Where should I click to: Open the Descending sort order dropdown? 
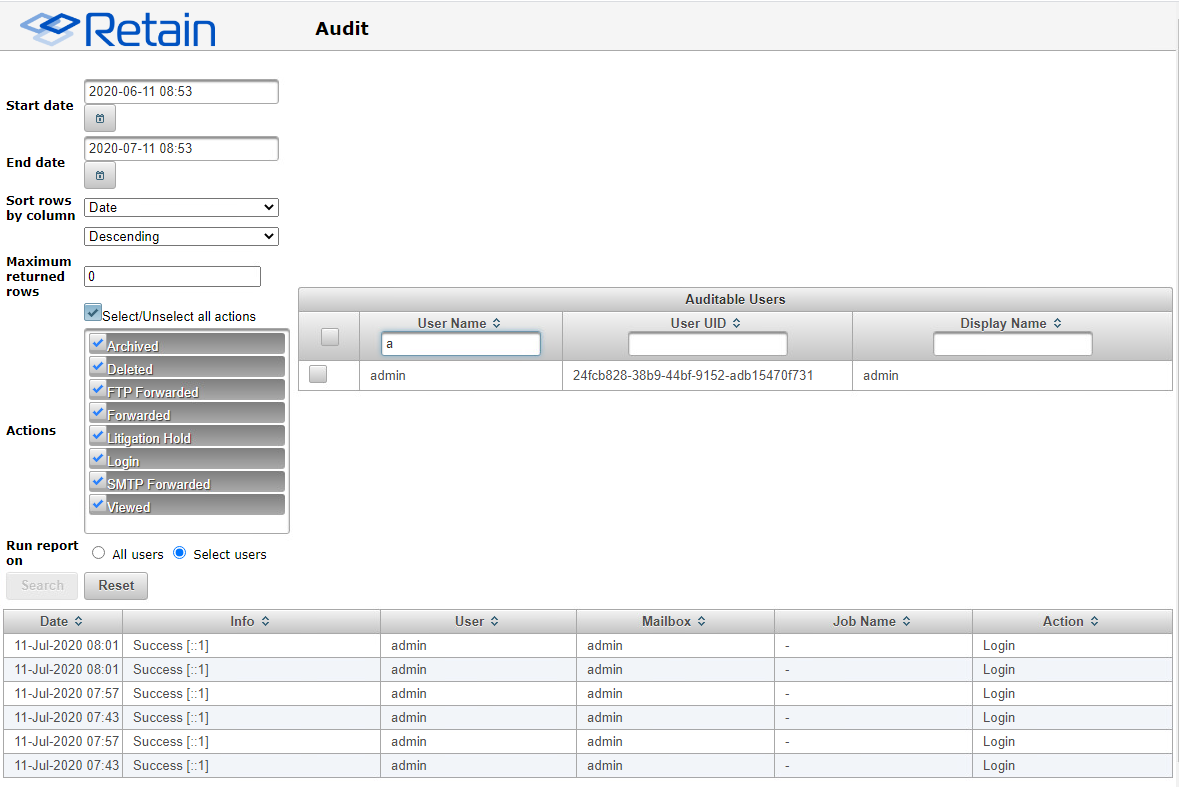[181, 236]
